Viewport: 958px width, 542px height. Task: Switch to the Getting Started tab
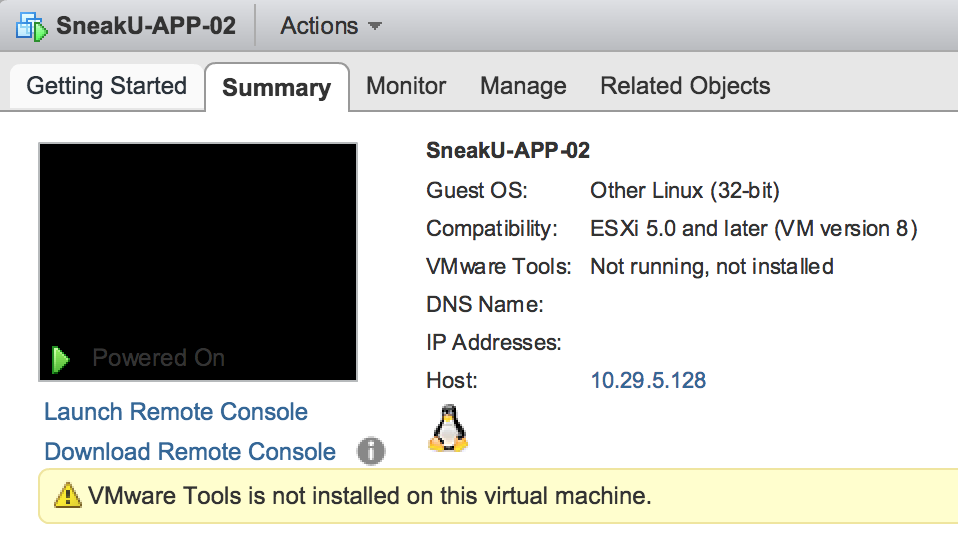click(x=107, y=86)
